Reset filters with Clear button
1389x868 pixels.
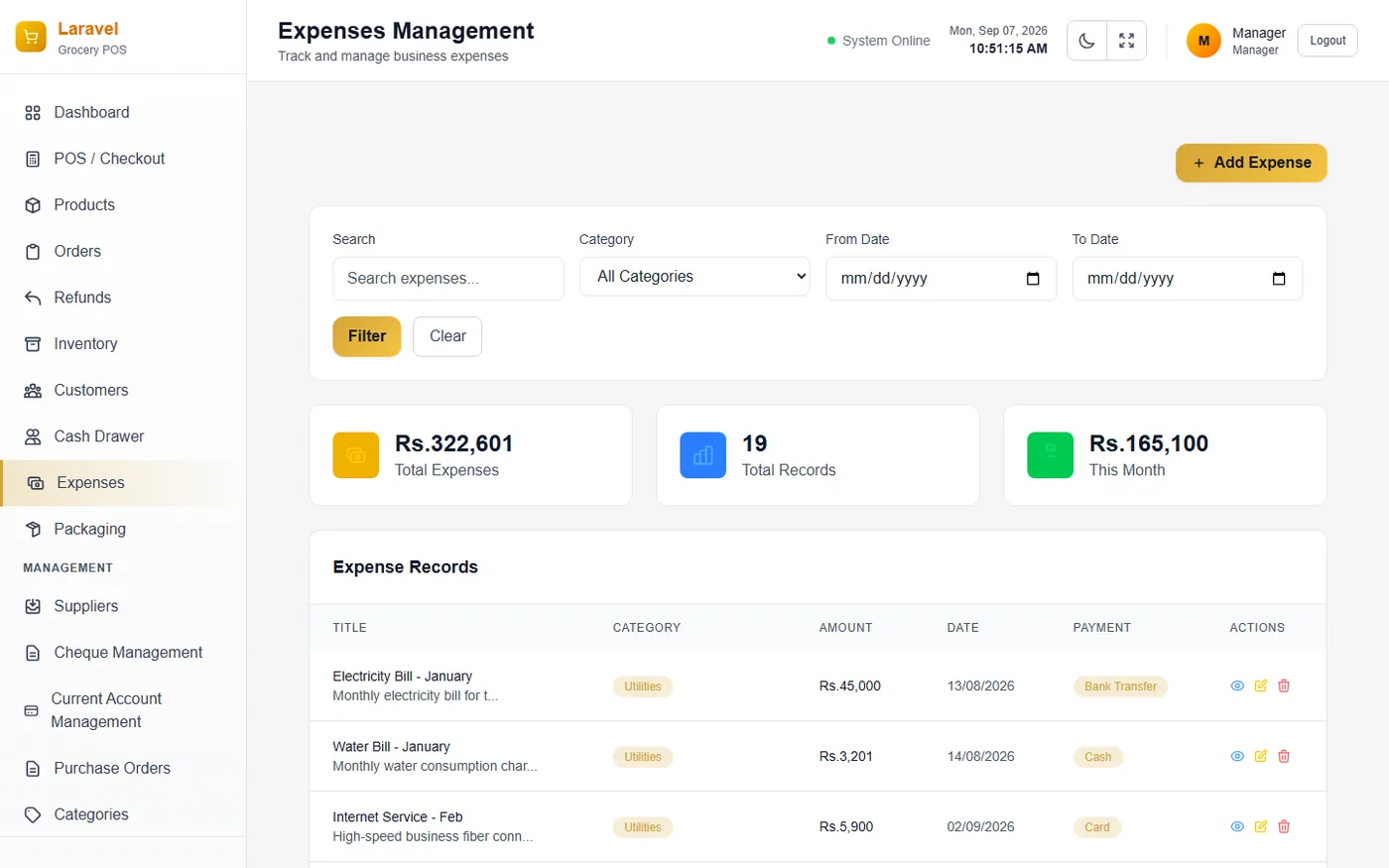(x=447, y=336)
